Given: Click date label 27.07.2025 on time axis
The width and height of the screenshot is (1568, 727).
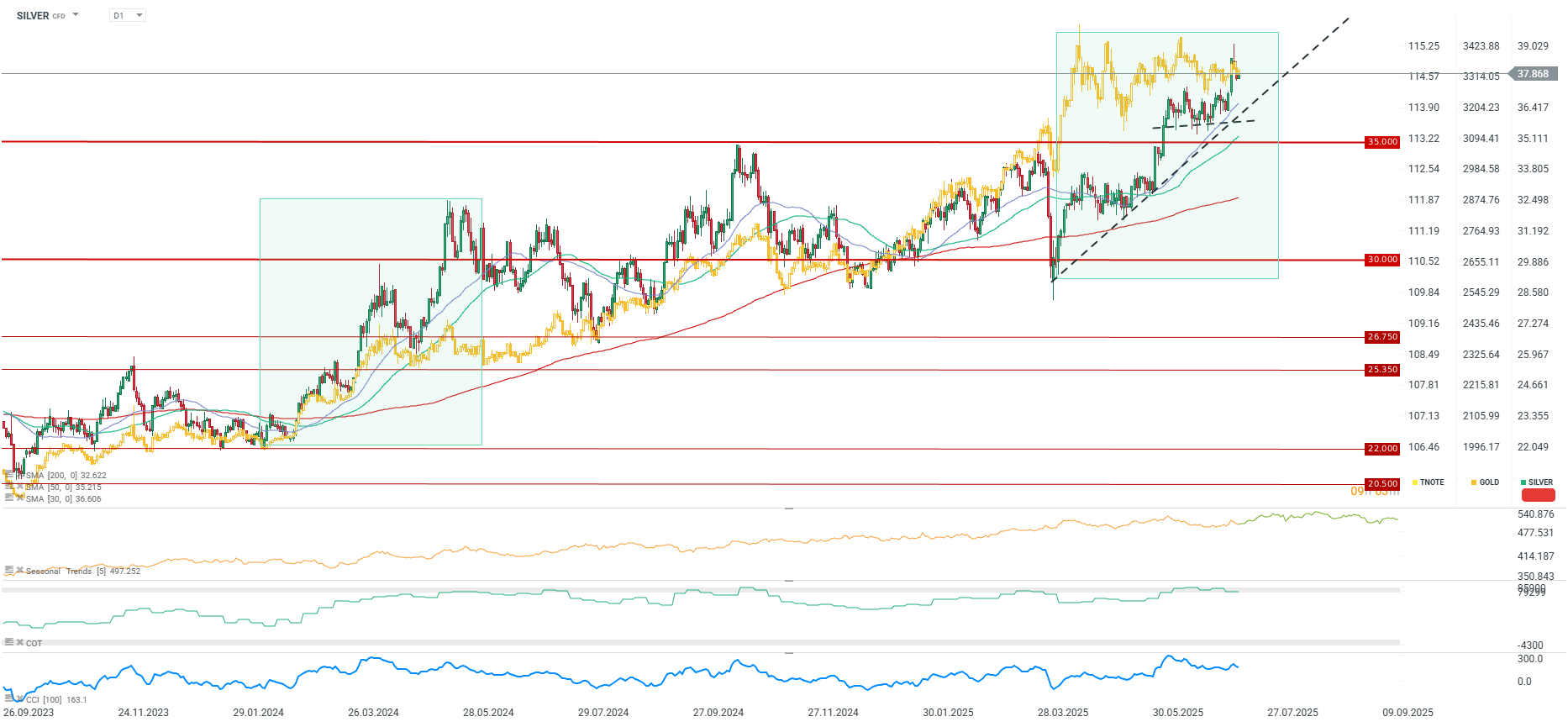Looking at the screenshot, I should [x=1293, y=713].
